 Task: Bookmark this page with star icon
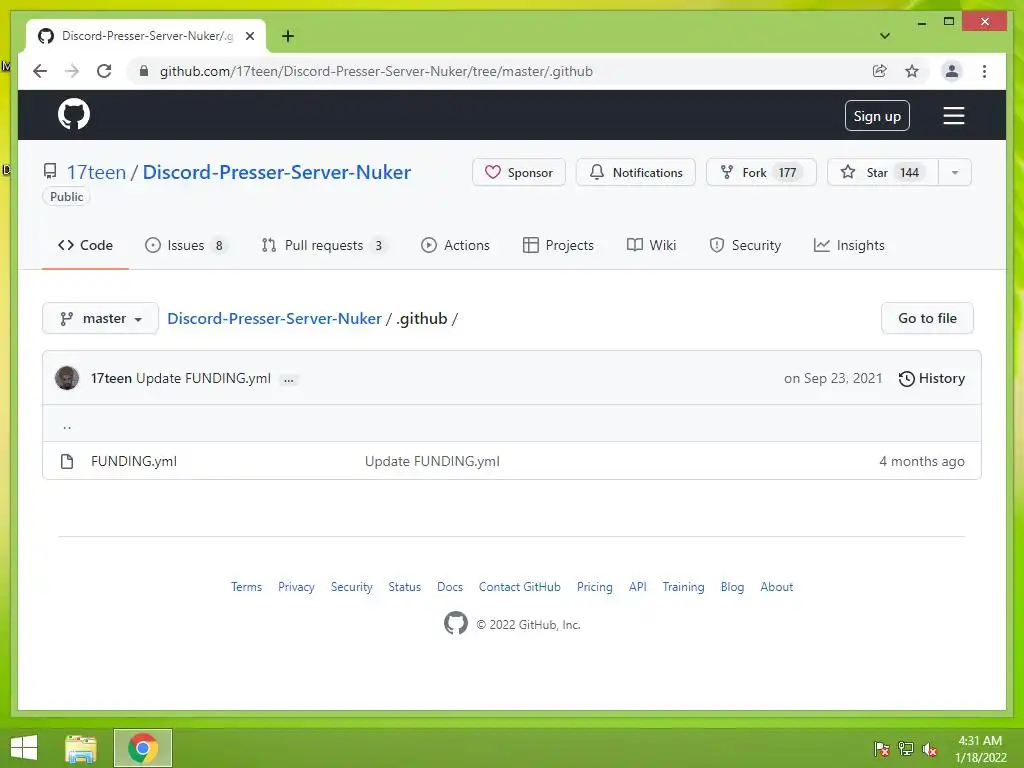(912, 71)
